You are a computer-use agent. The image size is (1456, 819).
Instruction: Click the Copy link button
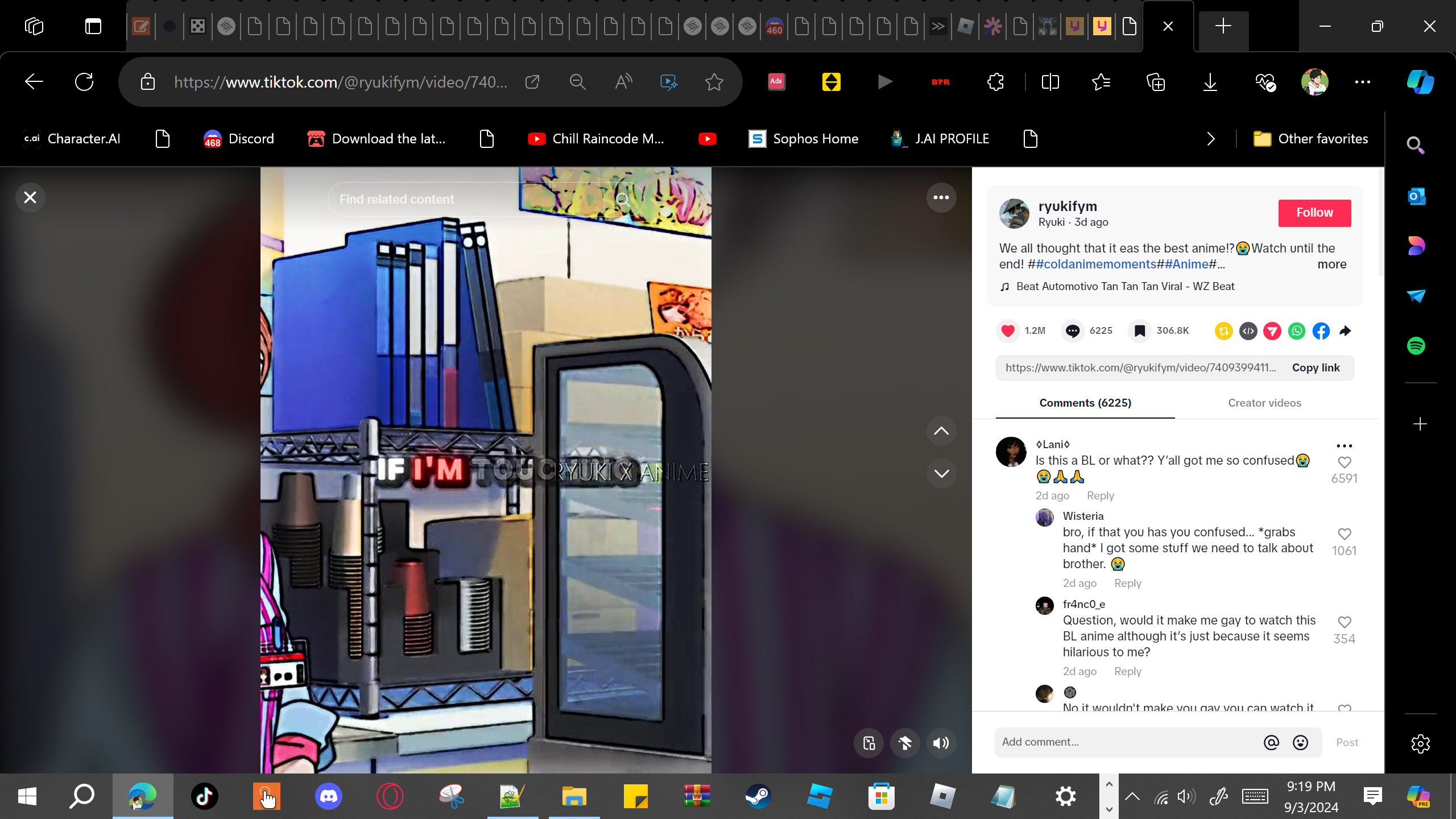pos(1316,367)
